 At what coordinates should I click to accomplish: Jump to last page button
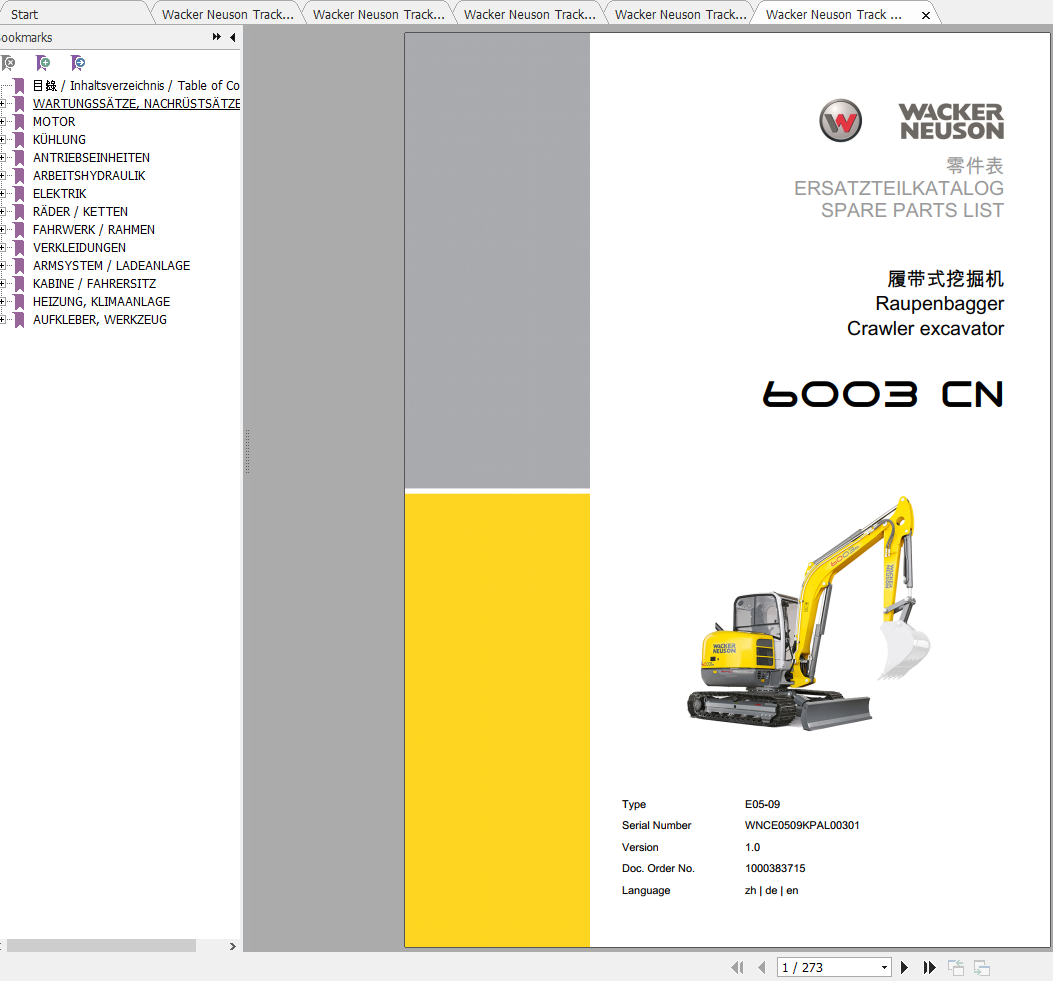click(x=929, y=968)
